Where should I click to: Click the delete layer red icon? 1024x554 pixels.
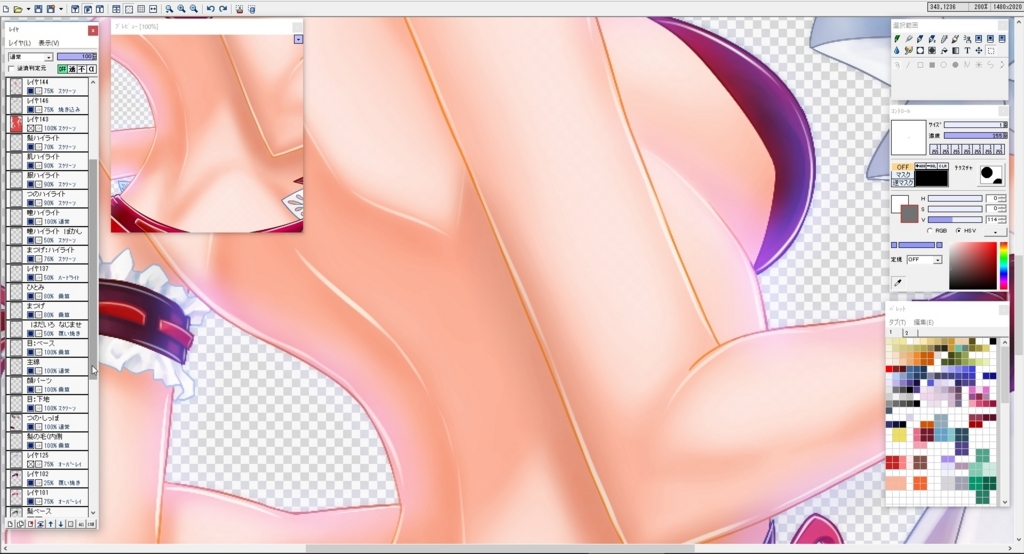tap(30, 524)
